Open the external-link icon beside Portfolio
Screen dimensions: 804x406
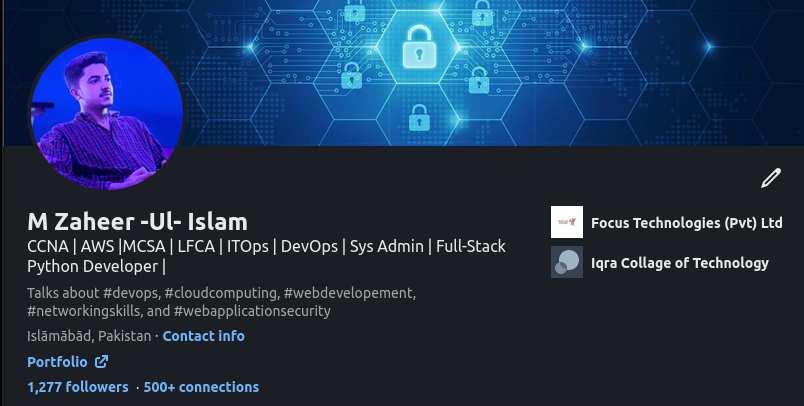101,362
